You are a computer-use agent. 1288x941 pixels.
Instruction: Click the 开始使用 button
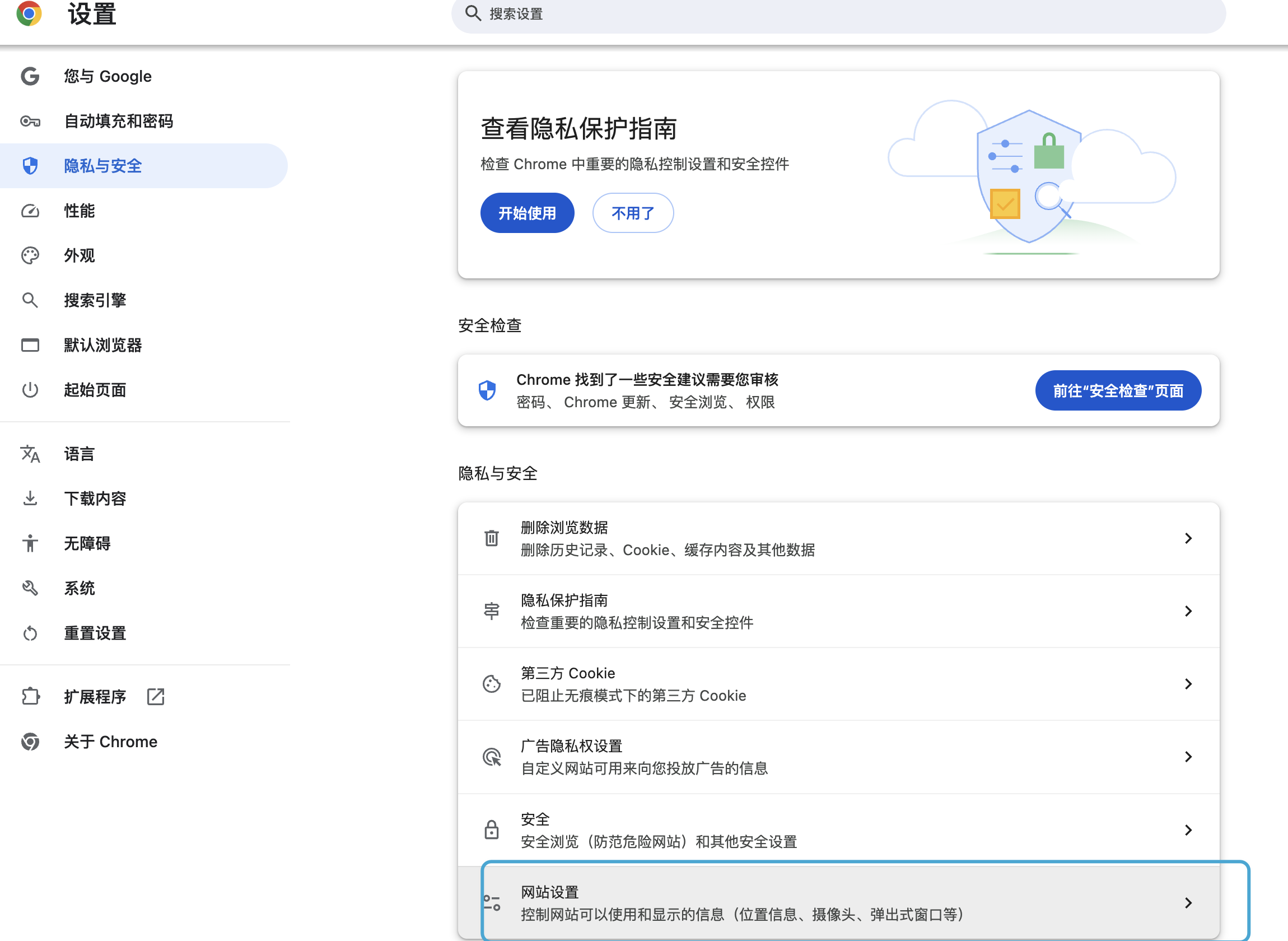click(x=528, y=213)
